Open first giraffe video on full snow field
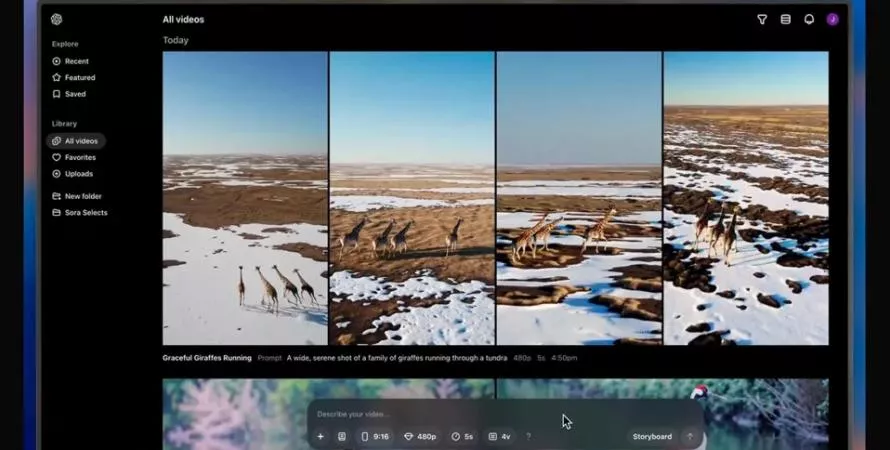 245,198
